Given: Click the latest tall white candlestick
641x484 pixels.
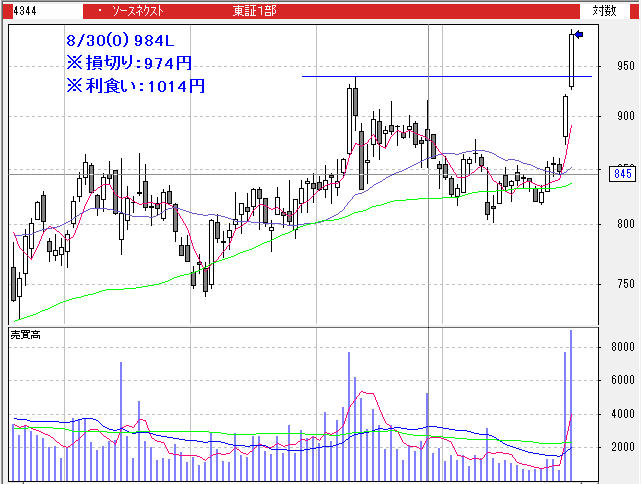Looking at the screenshot, I should [x=572, y=60].
